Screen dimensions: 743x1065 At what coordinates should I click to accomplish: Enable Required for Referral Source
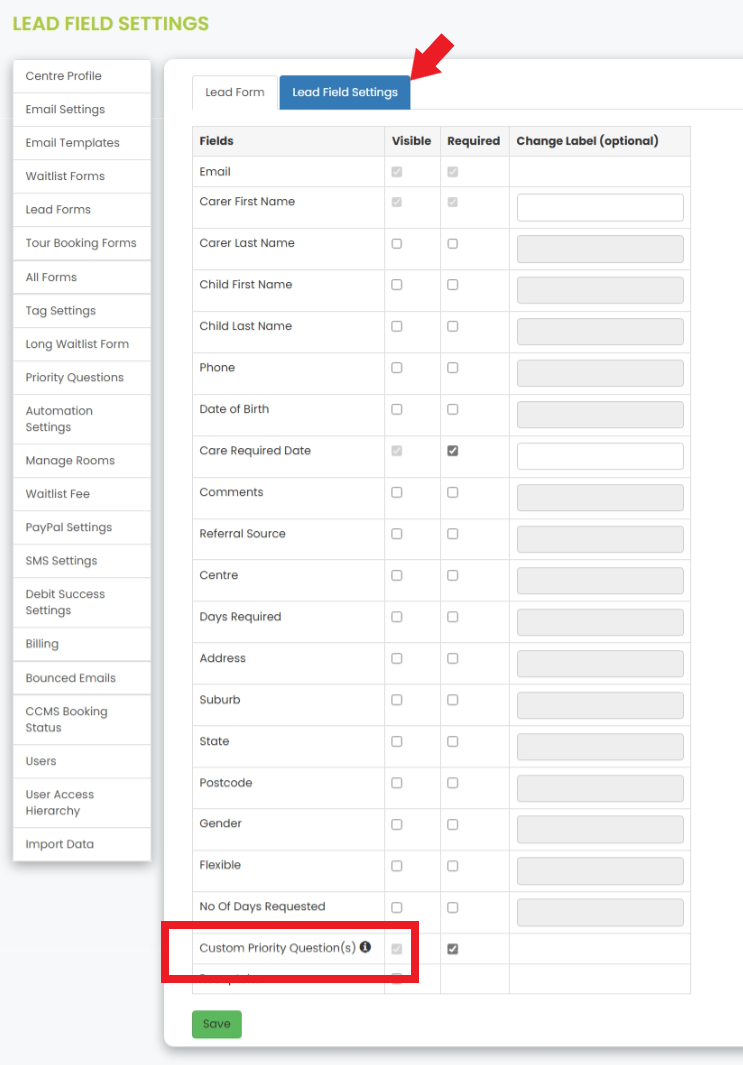tap(452, 533)
